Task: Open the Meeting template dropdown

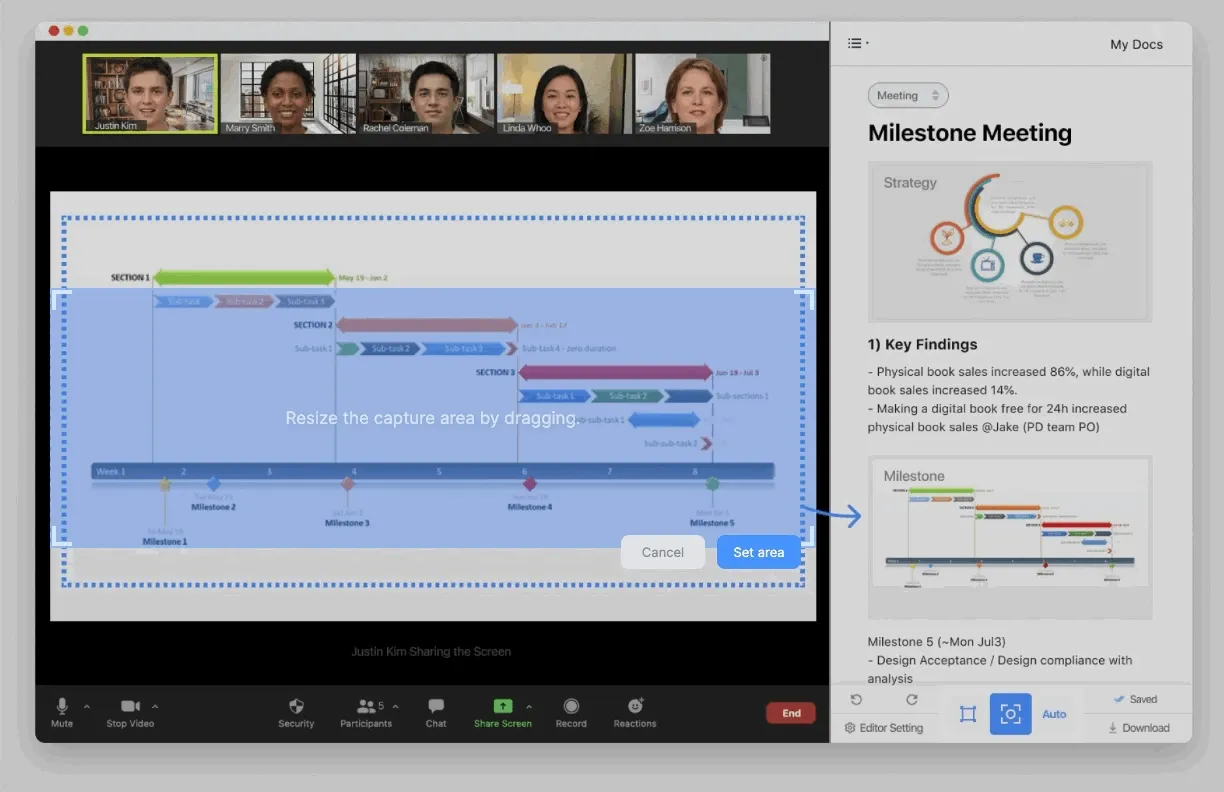Action: [908, 96]
